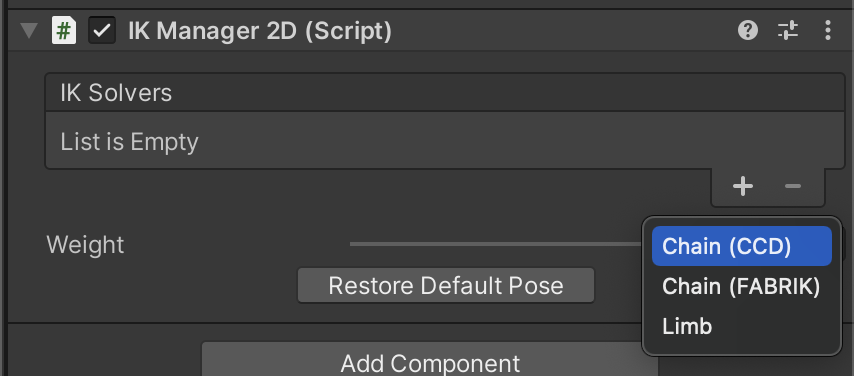
Task: Click the Weight slider track
Action: [x=496, y=244]
